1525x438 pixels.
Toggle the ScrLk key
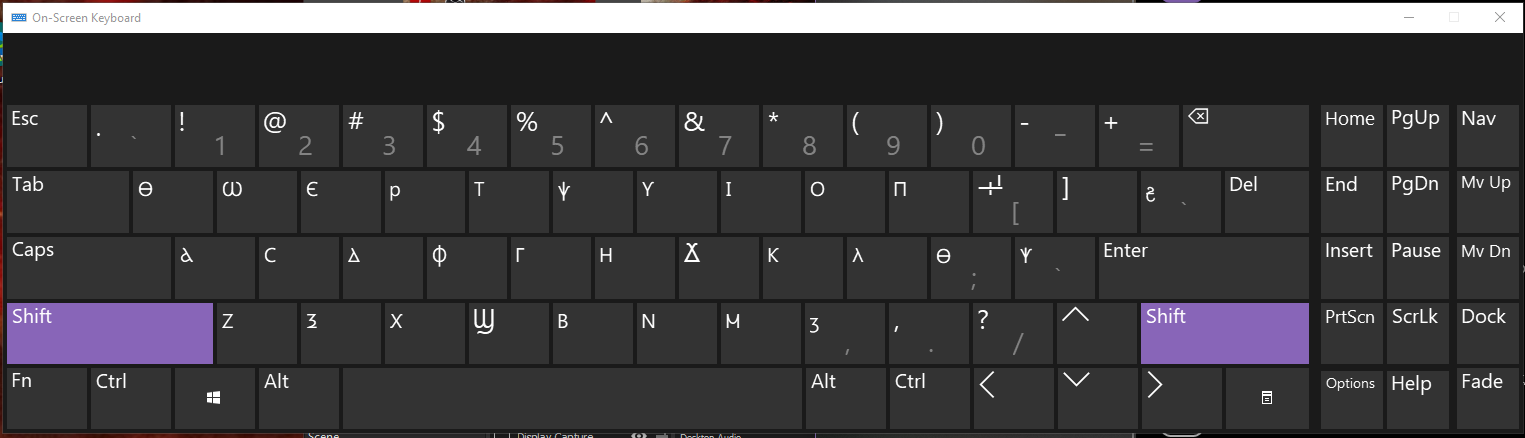(1418, 333)
